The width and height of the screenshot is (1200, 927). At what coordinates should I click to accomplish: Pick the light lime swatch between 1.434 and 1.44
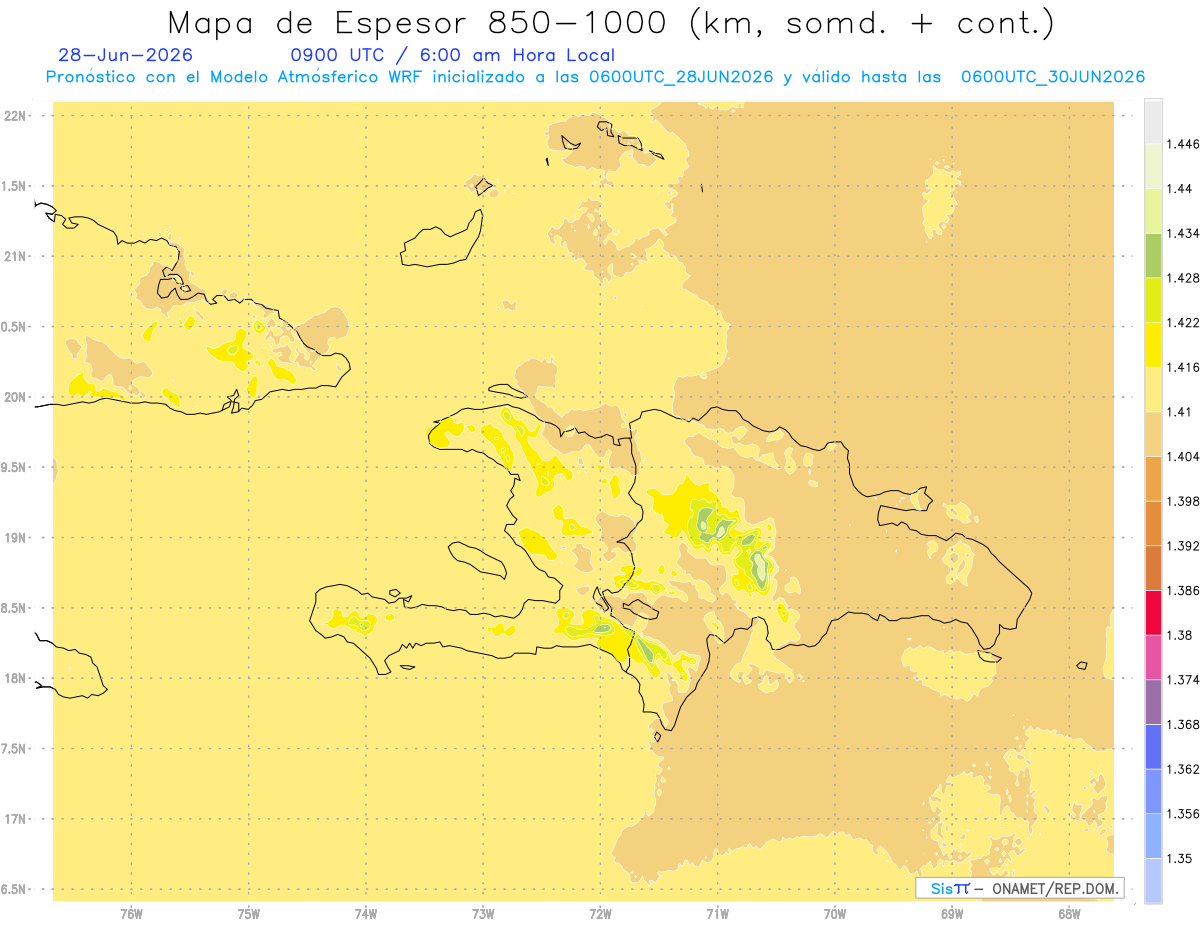pyautogui.click(x=1153, y=211)
